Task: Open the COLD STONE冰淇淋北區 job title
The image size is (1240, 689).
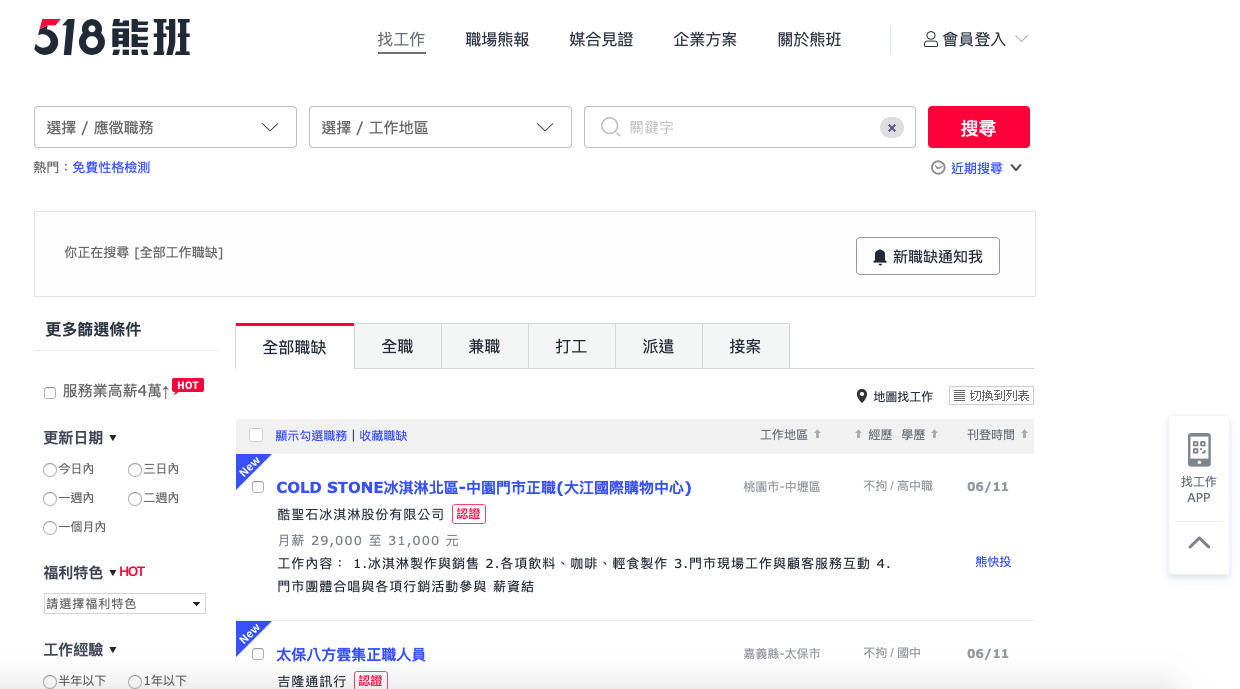Action: pyautogui.click(x=484, y=488)
